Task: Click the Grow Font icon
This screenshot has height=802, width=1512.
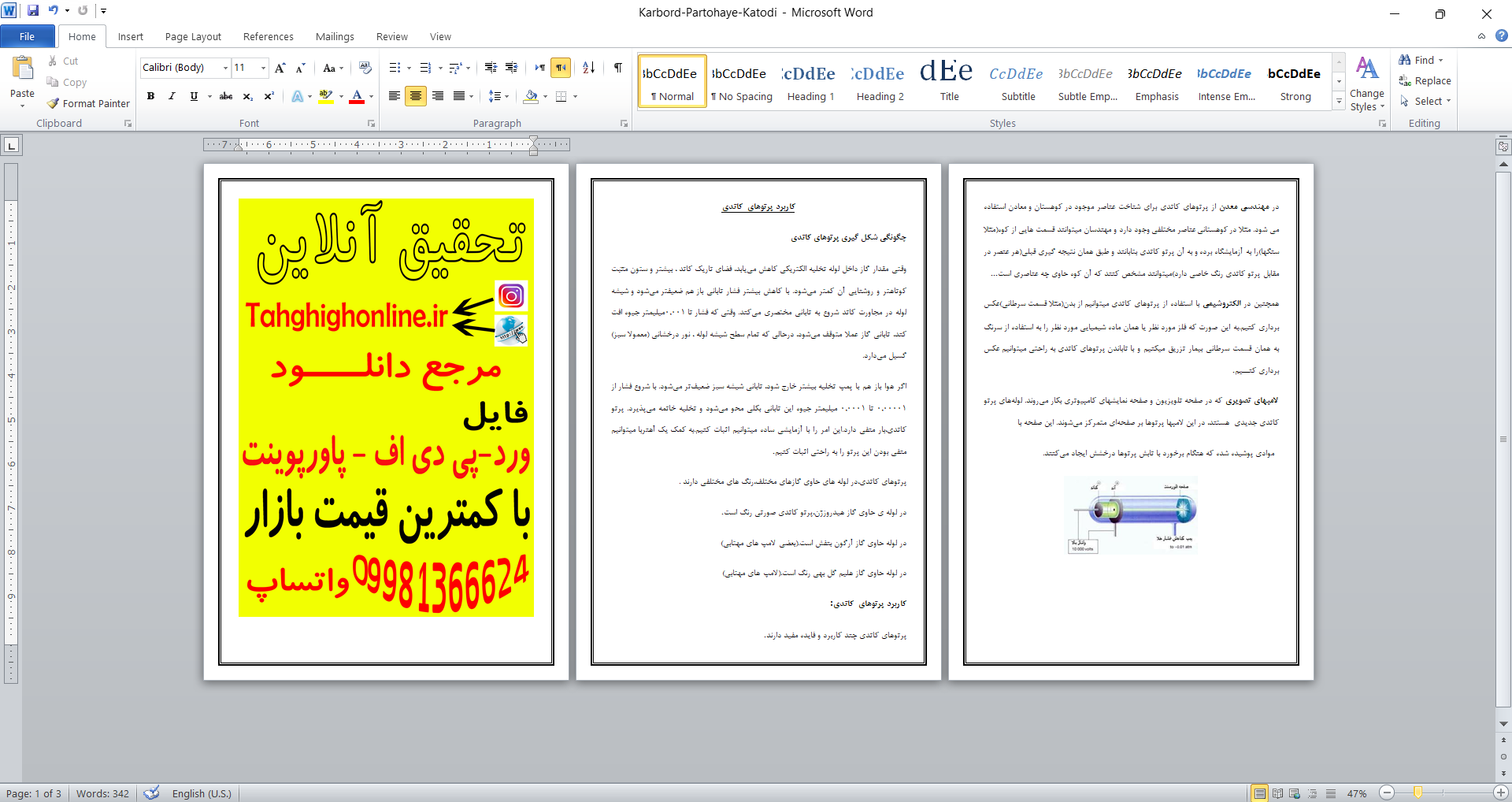Action: (x=280, y=68)
